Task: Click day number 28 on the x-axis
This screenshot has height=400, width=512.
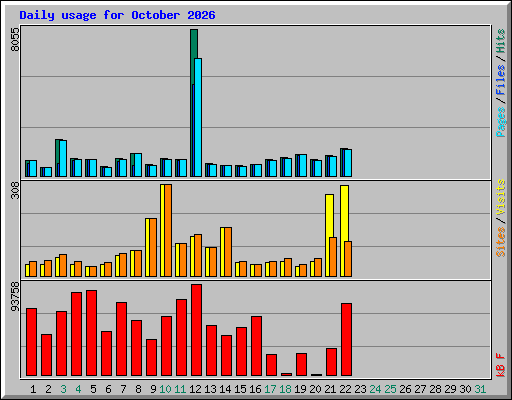Action: coord(435,389)
